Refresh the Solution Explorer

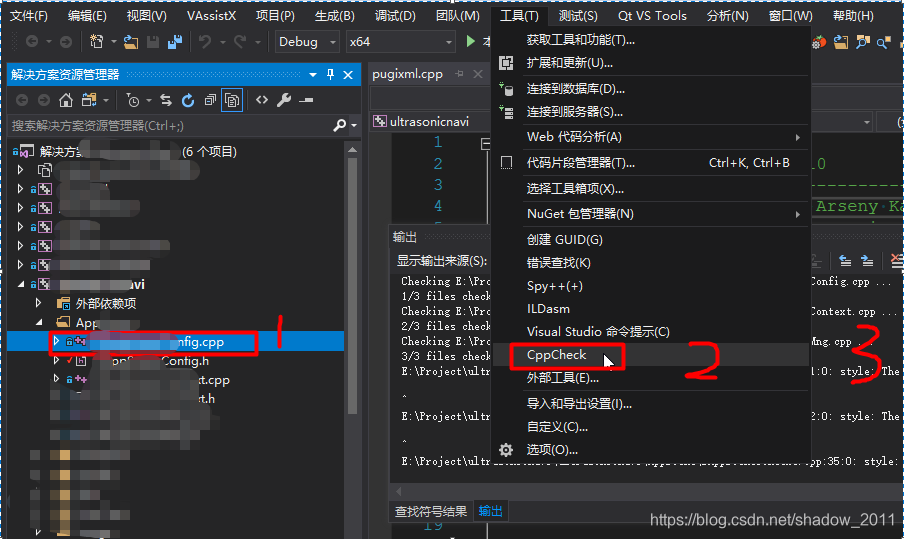[x=188, y=100]
